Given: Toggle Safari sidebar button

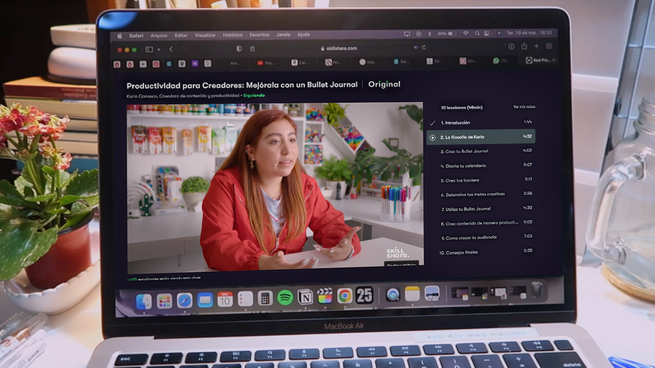Looking at the screenshot, I should (x=149, y=49).
